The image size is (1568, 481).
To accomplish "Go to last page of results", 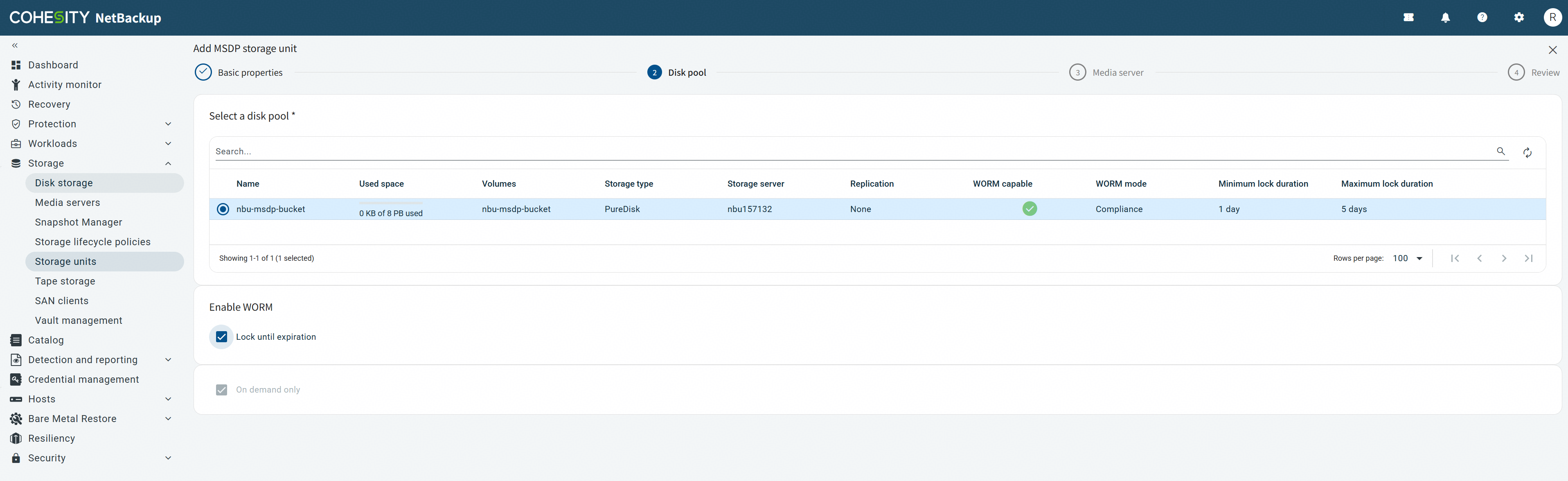I will tap(1528, 258).
